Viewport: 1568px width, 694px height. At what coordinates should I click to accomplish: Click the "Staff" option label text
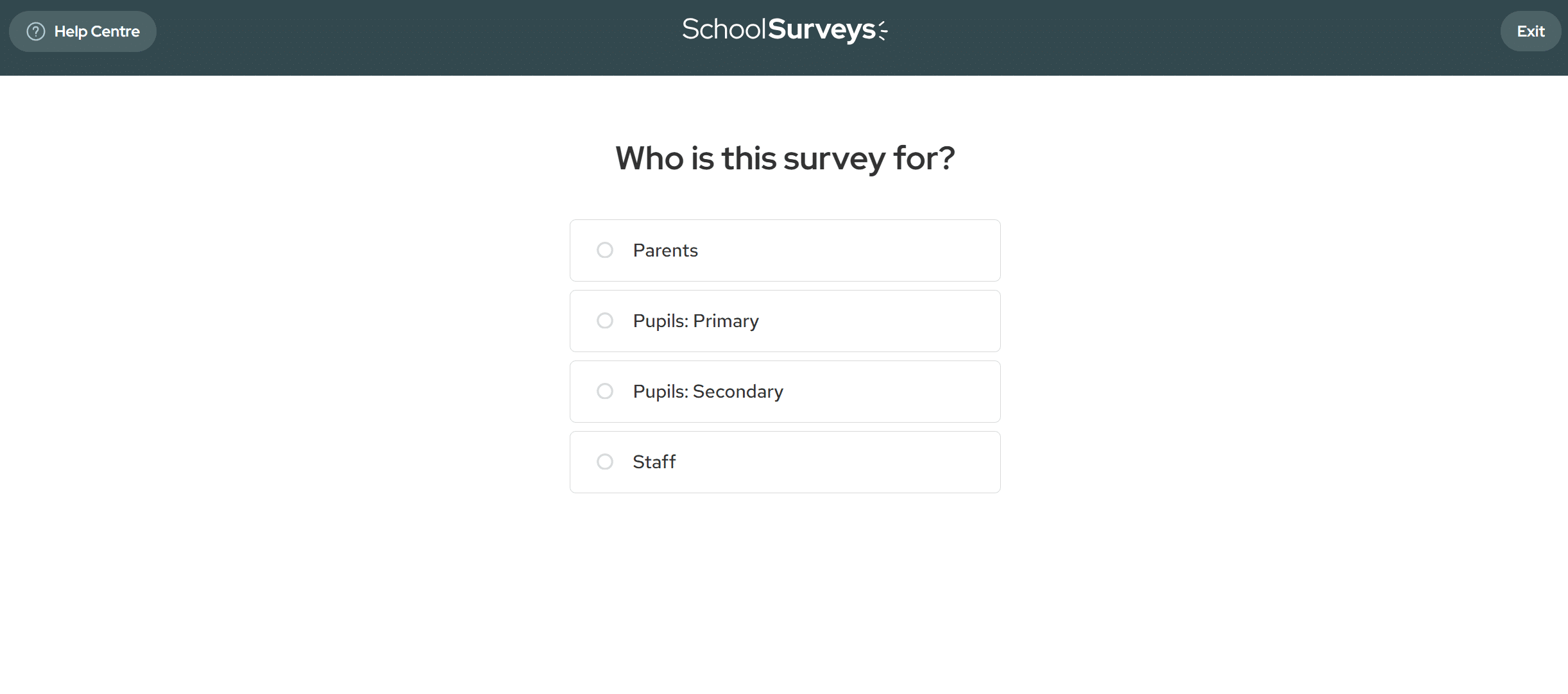click(x=654, y=462)
